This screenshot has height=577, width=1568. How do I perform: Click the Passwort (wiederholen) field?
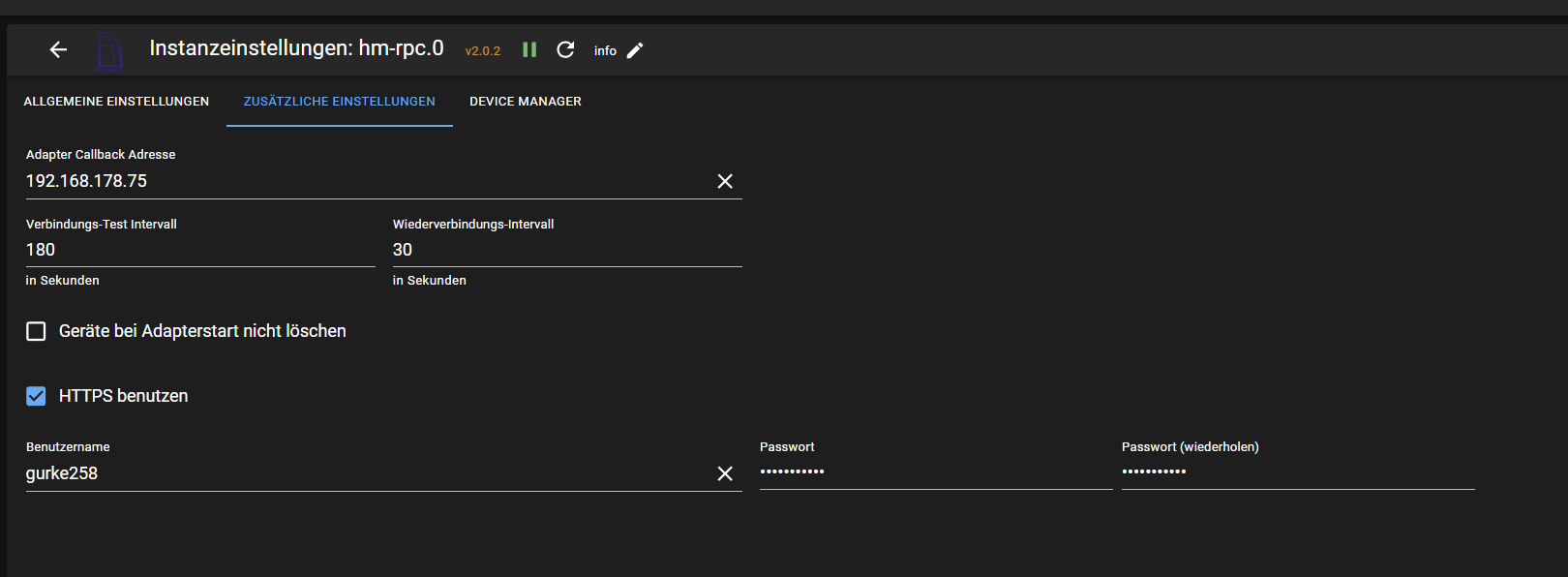coord(1297,472)
